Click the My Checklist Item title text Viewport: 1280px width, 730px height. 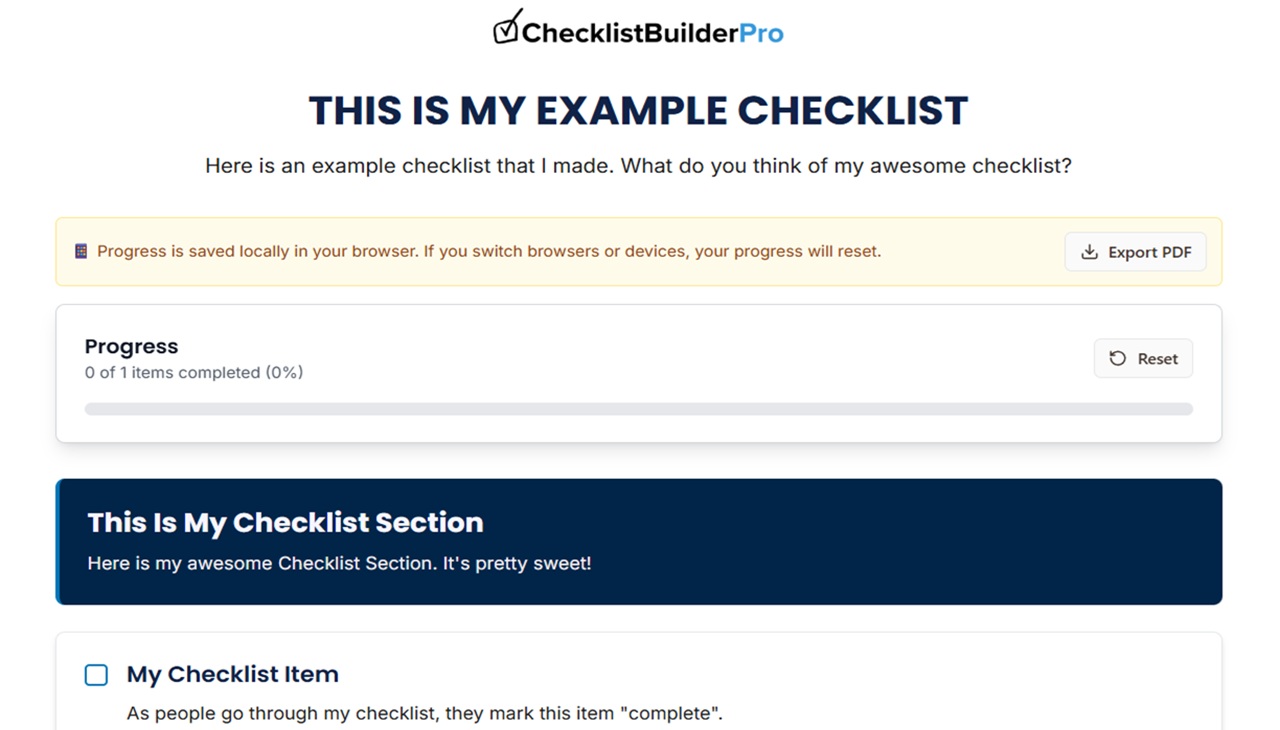232,674
